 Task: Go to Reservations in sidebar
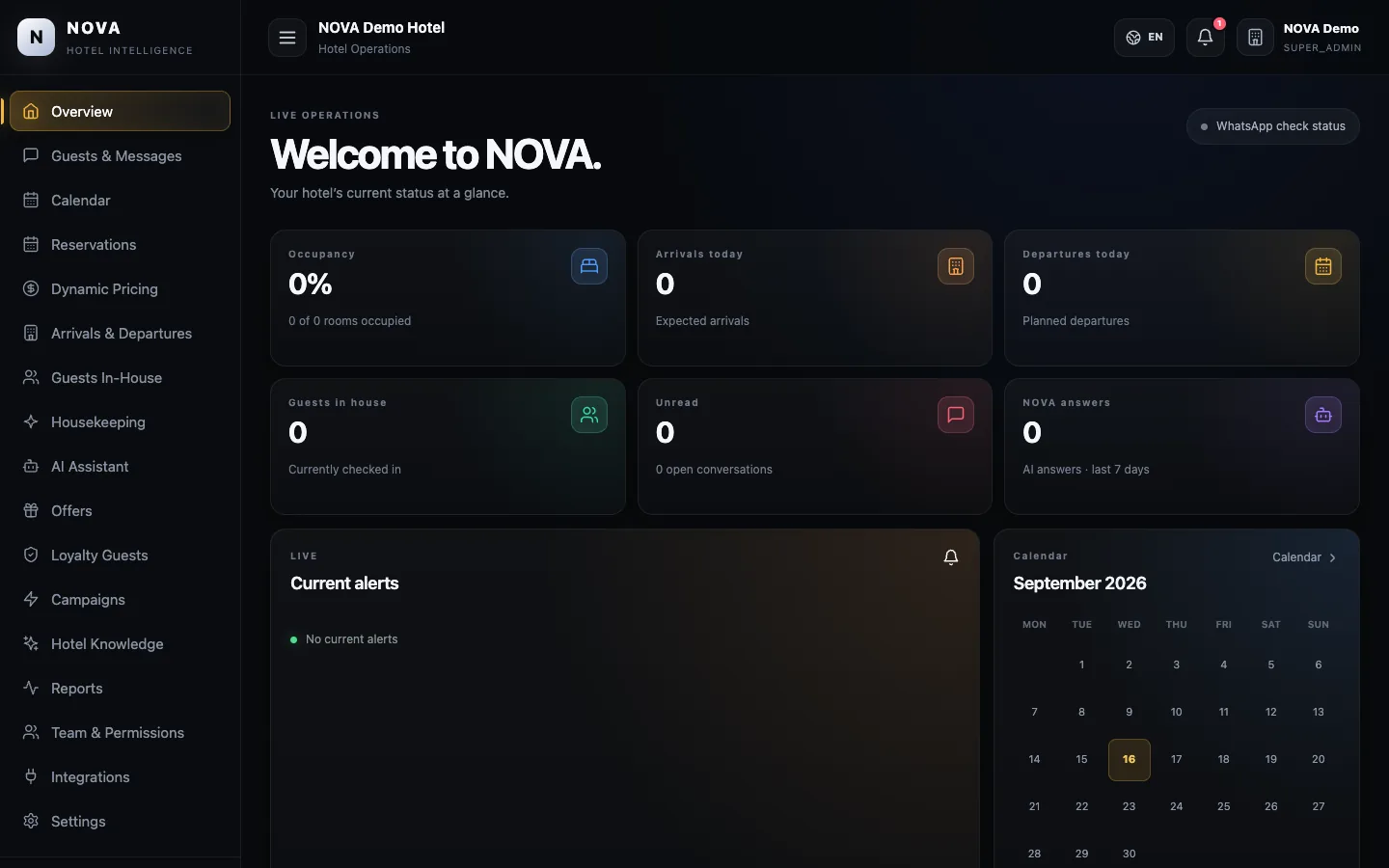tap(120, 244)
